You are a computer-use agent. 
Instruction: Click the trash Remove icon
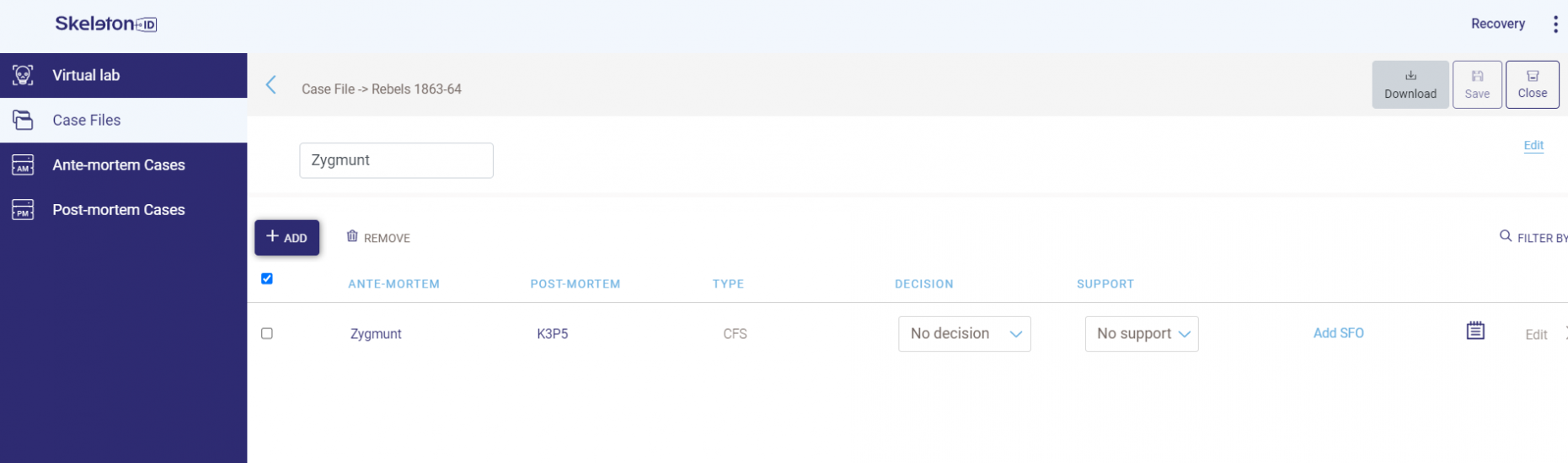click(x=352, y=237)
